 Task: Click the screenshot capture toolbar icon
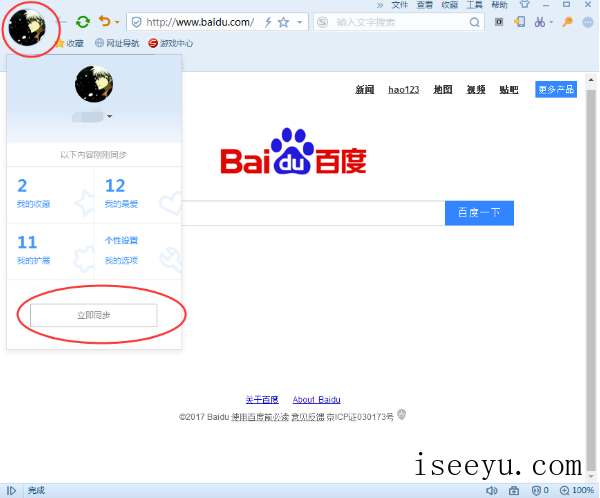click(499, 22)
